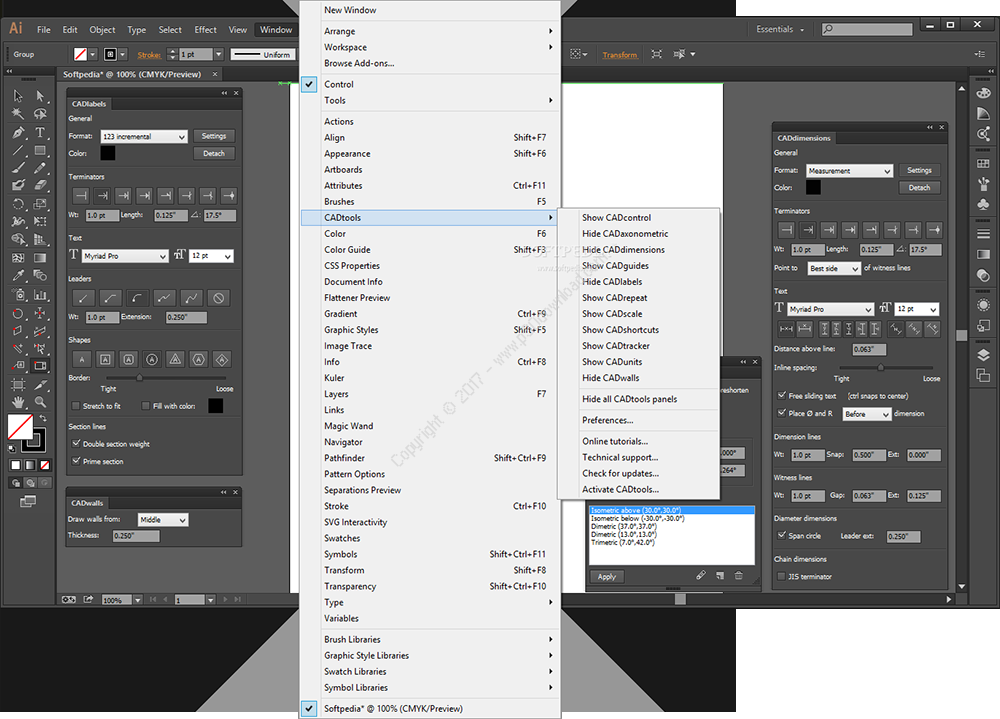The image size is (1000, 719).
Task: Select the Type tool
Action: pos(40,132)
